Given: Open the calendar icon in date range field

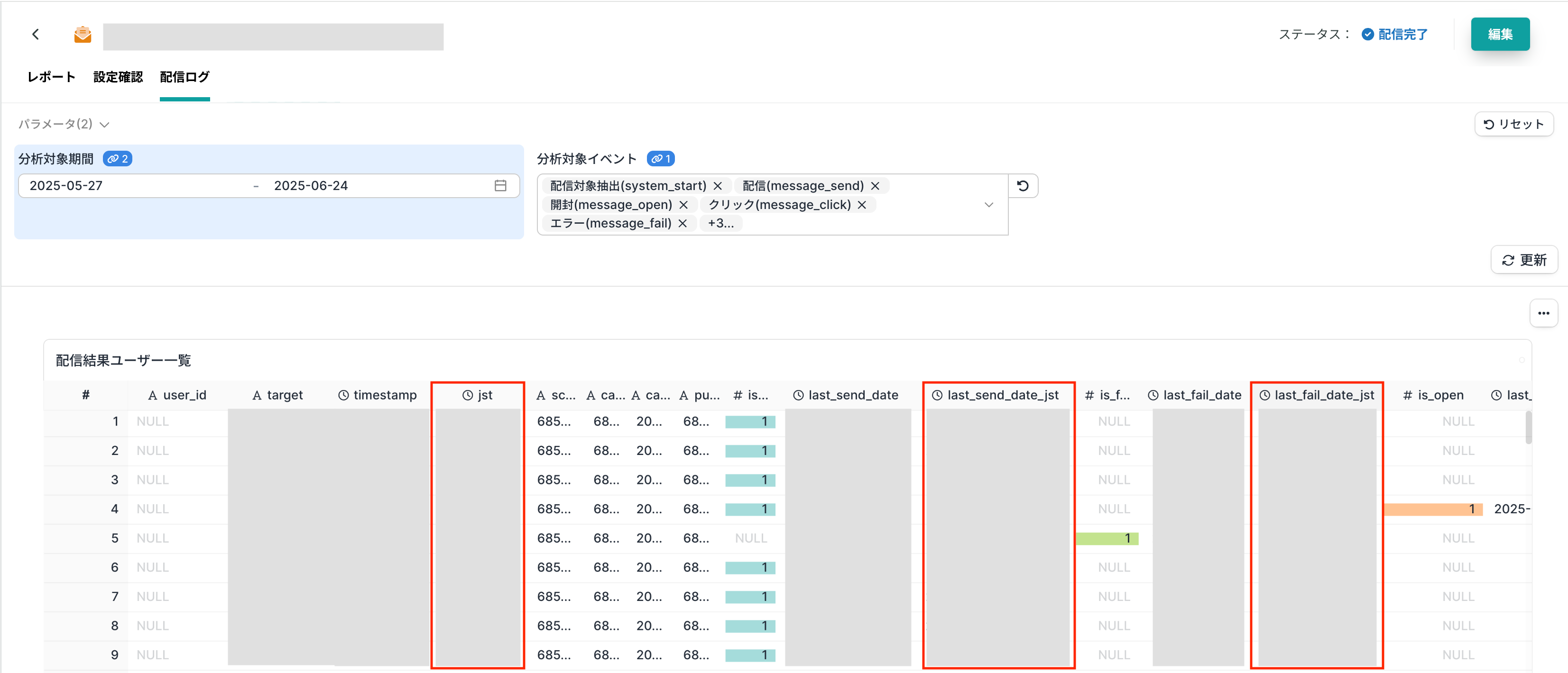Looking at the screenshot, I should (x=500, y=186).
